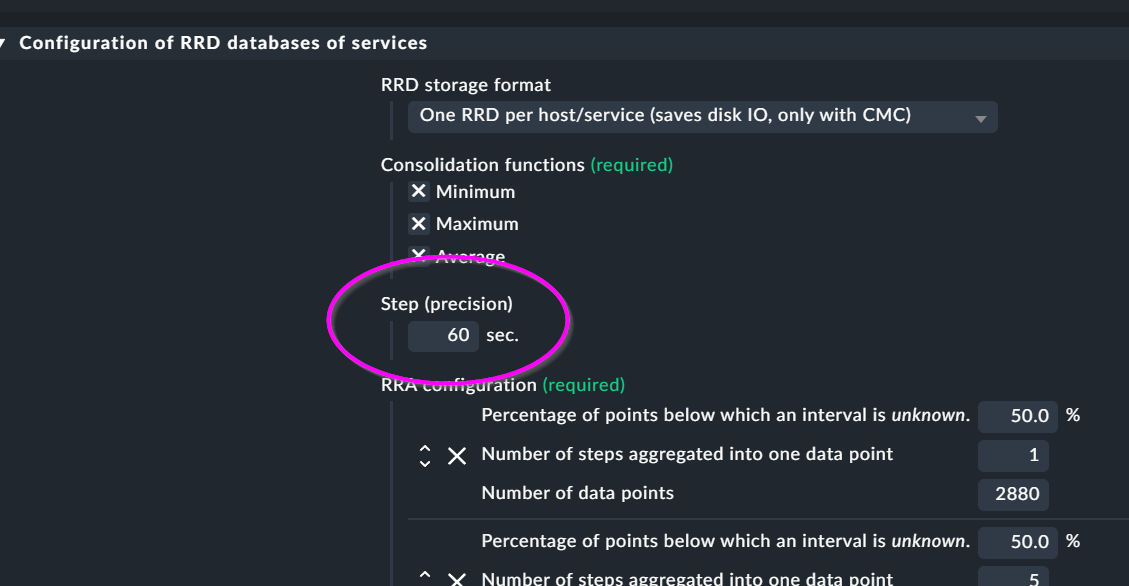1129x586 pixels.
Task: Edit first unknown percentage field showing 50.0
Action: tap(1017, 417)
